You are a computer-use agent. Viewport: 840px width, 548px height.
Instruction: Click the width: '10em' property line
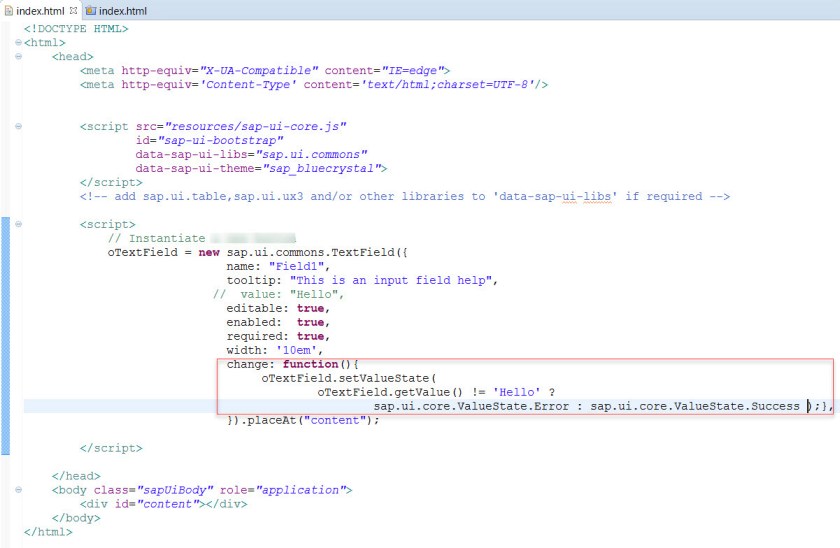[x=274, y=350]
